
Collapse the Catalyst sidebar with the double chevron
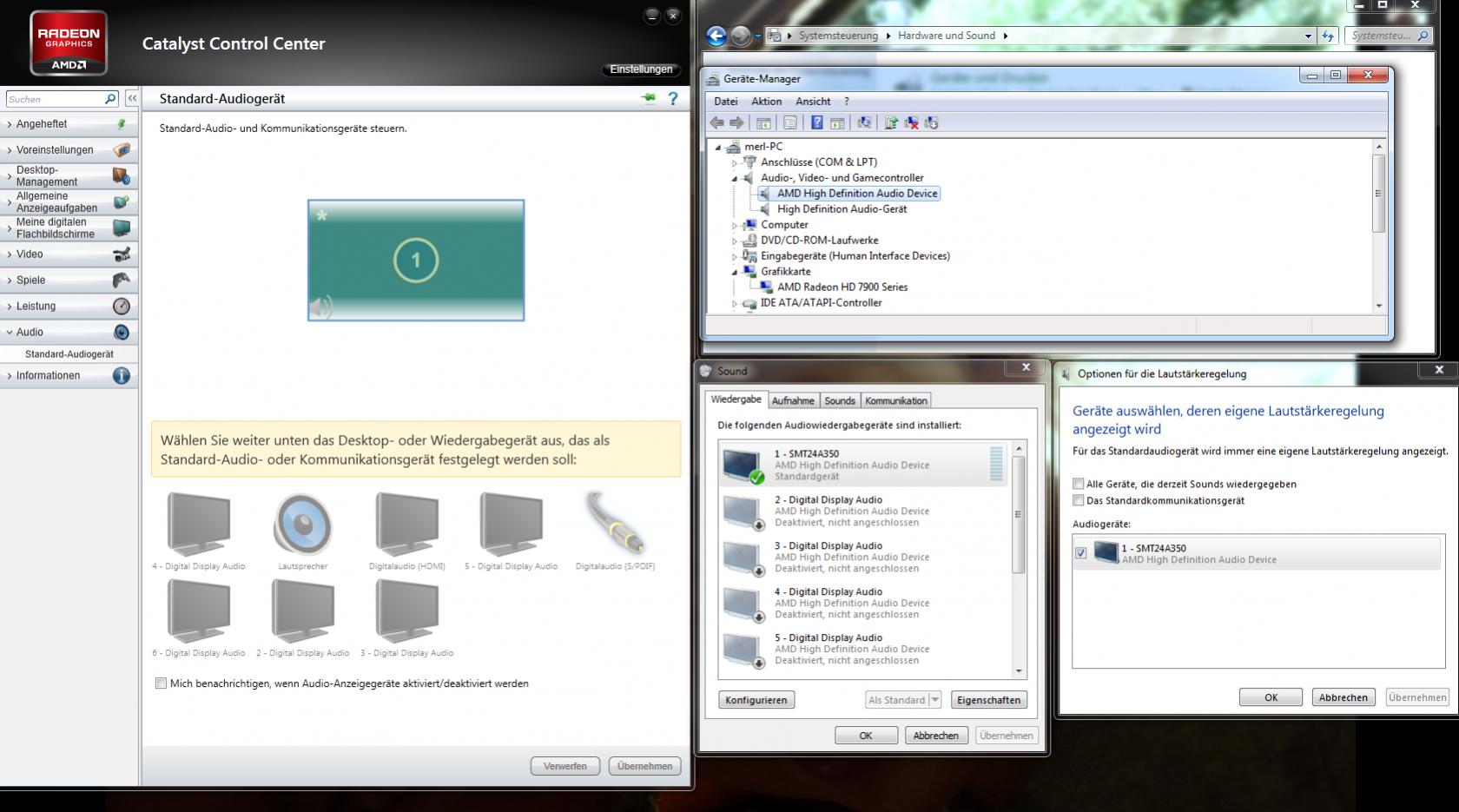[132, 99]
